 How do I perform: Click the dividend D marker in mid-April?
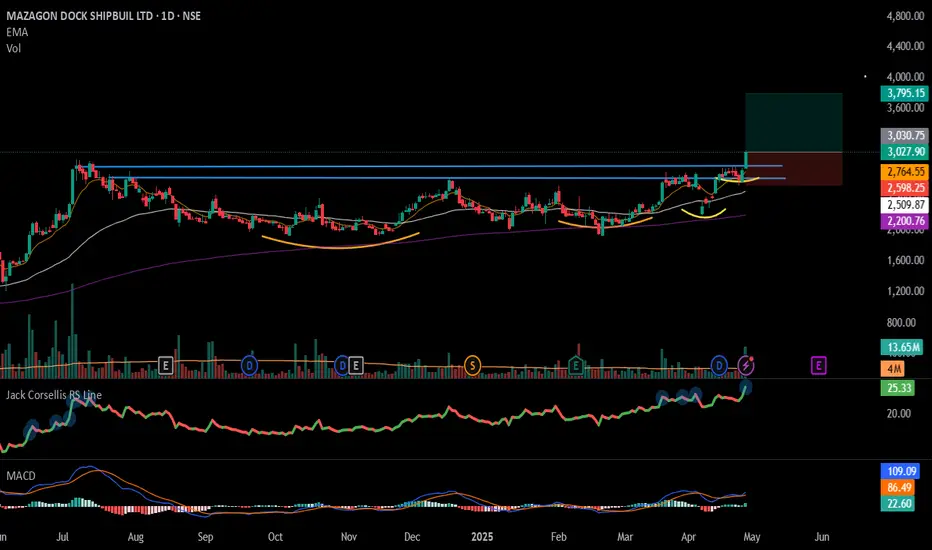[719, 365]
